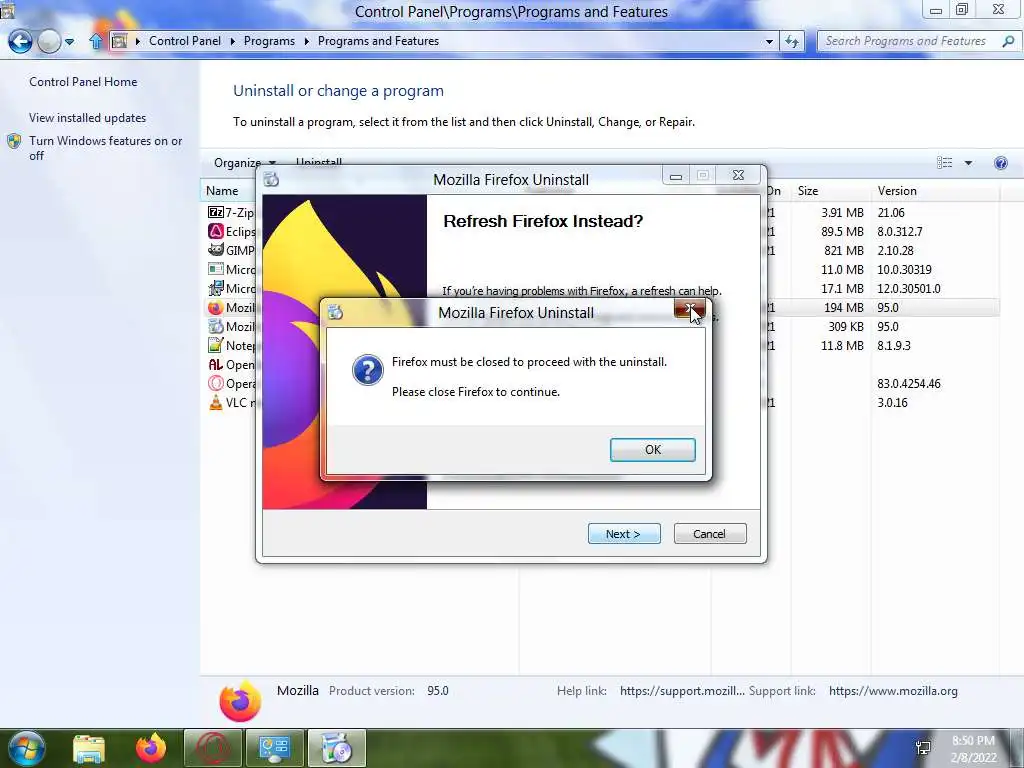Viewport: 1024px width, 768px height.
Task: Click the blue question mark icon in dialog
Action: [x=368, y=370]
